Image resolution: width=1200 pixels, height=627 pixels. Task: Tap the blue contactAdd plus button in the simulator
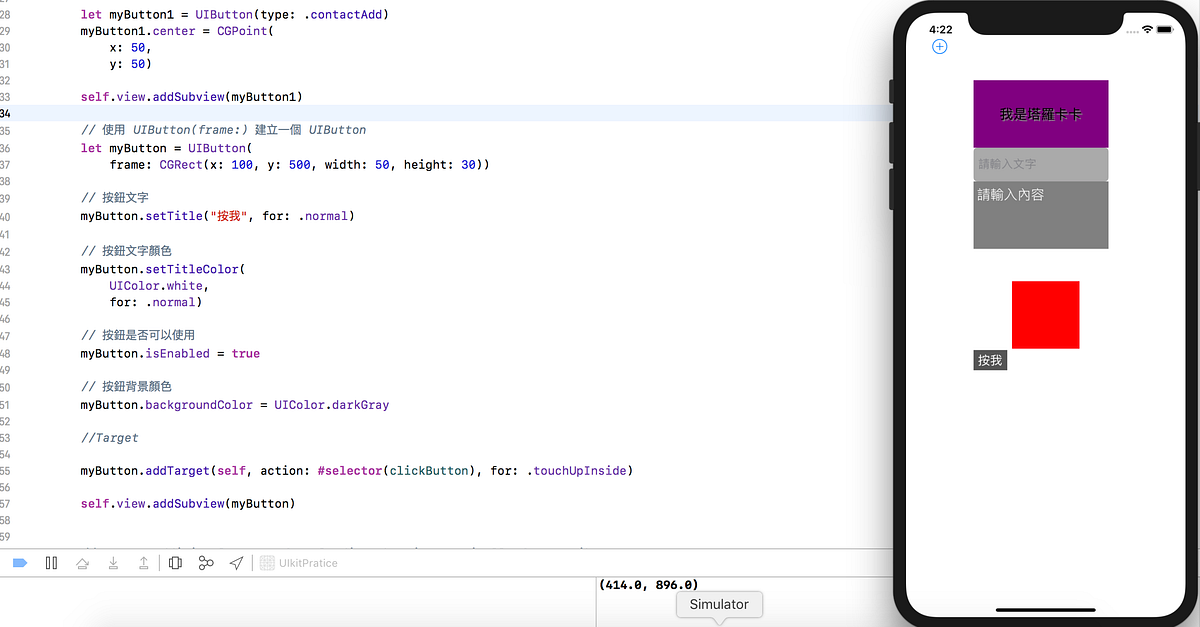[939, 46]
